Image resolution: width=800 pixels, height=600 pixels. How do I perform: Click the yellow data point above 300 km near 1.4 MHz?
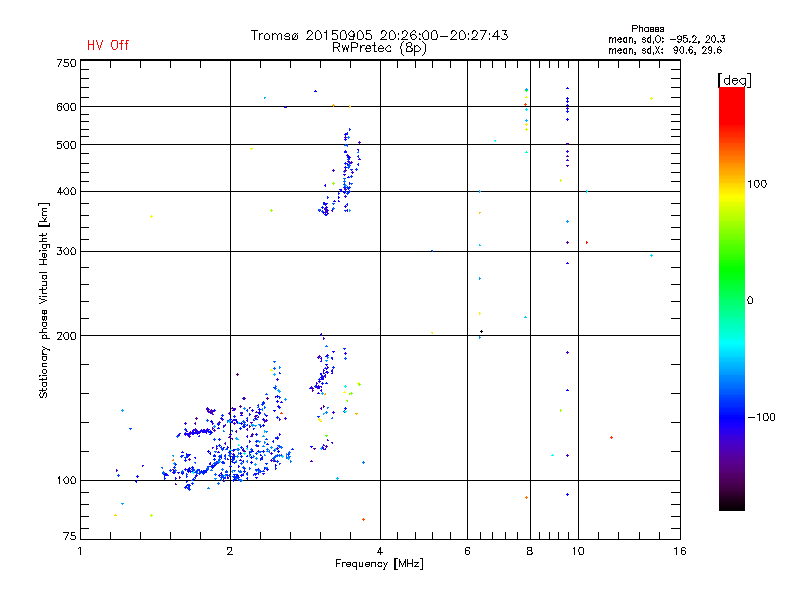[151, 216]
